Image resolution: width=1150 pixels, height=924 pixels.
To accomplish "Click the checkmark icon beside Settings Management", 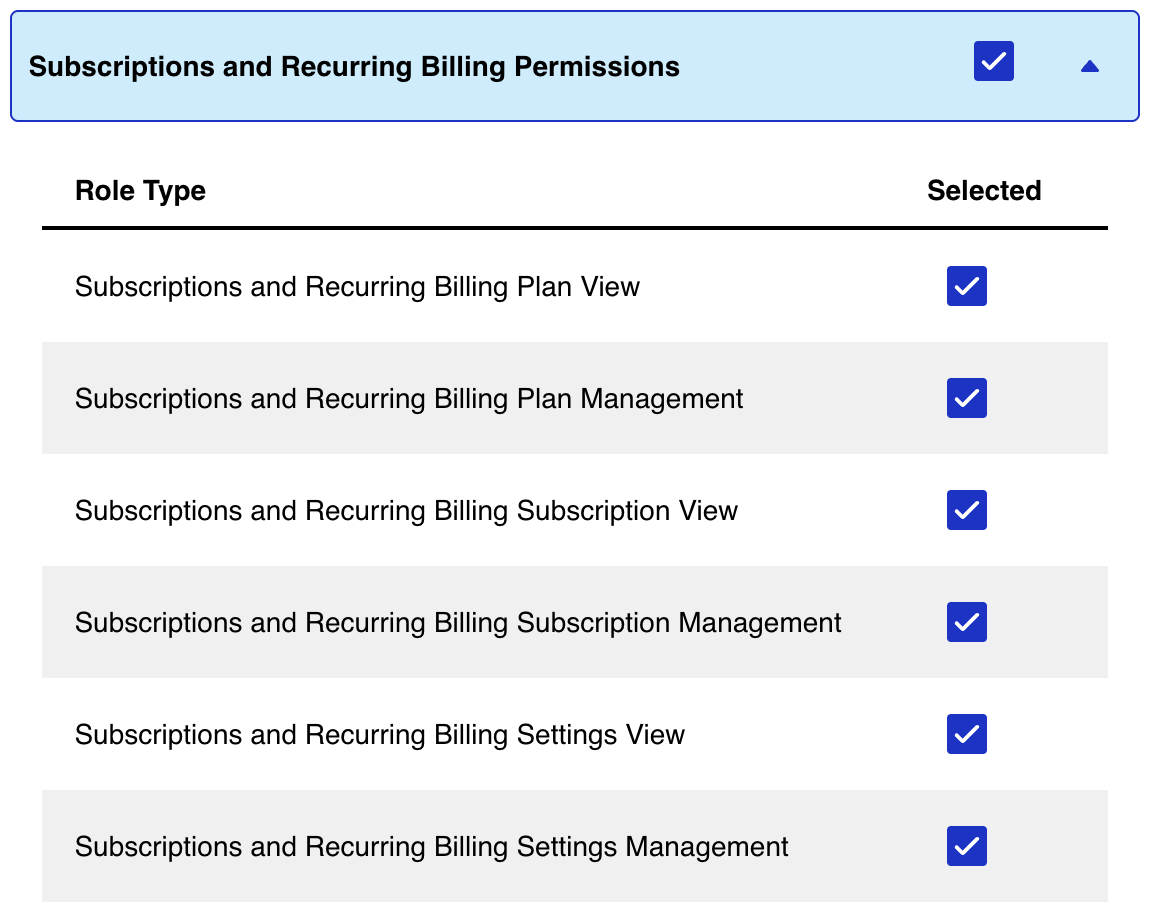I will [x=966, y=846].
